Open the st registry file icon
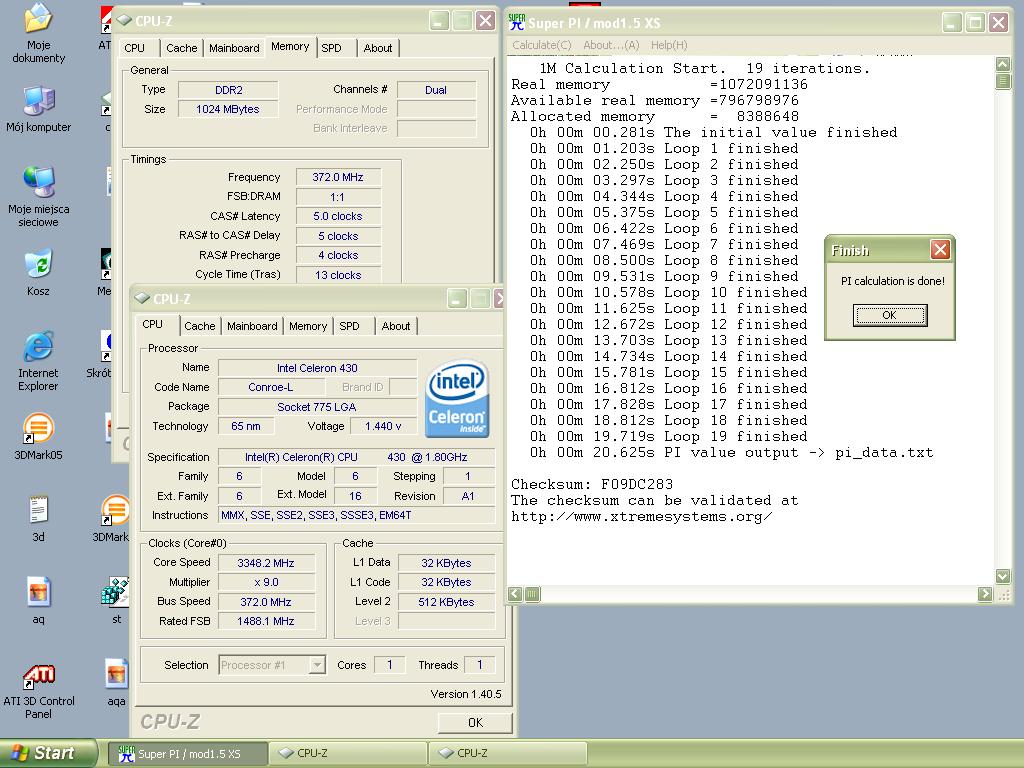The height and width of the screenshot is (768, 1024). coord(116,601)
